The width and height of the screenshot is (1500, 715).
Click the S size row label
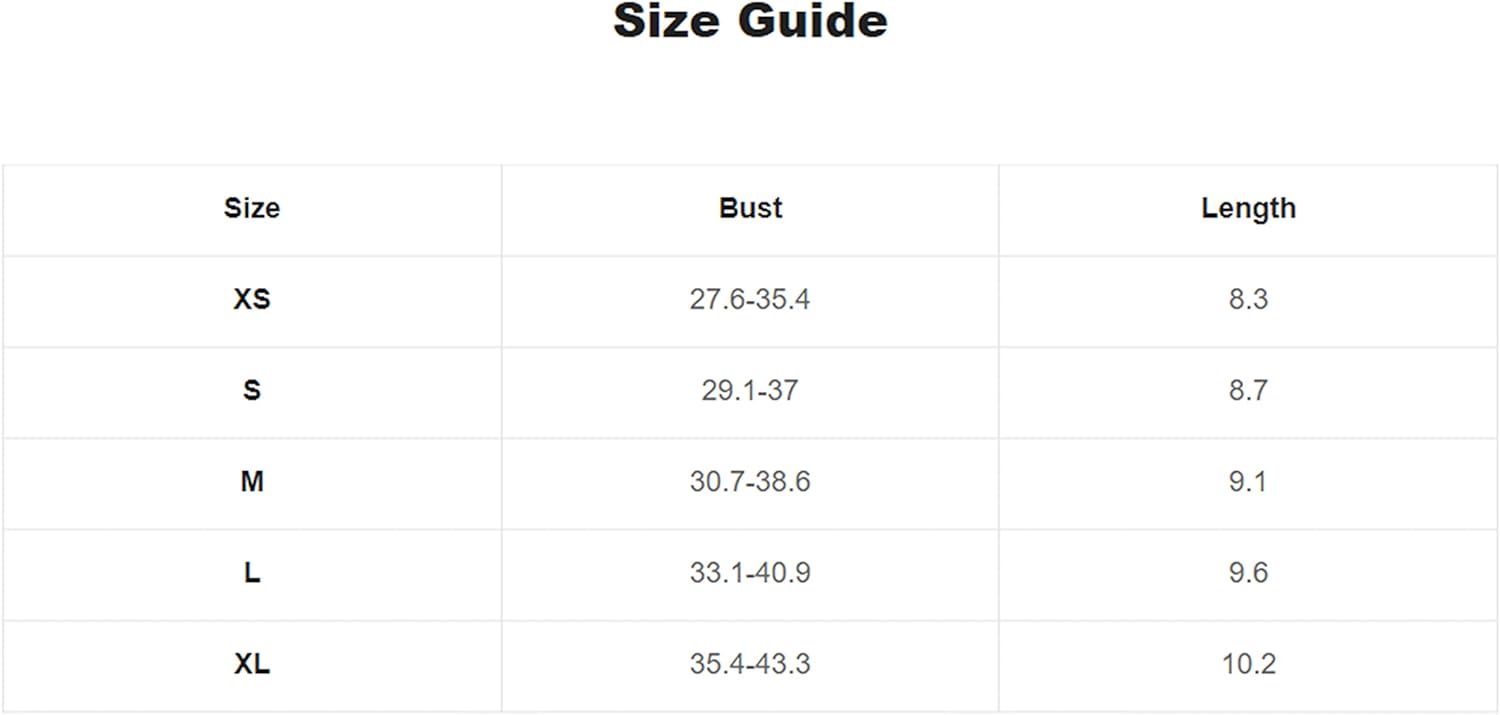click(252, 390)
